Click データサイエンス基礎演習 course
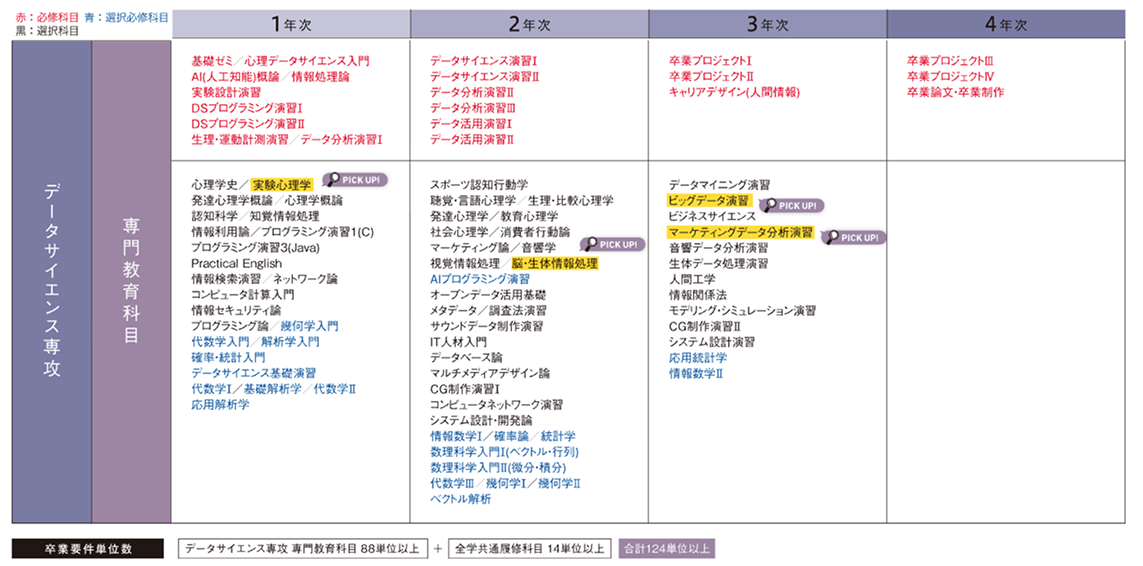Viewport: 1143px width, 566px height. coord(254,373)
